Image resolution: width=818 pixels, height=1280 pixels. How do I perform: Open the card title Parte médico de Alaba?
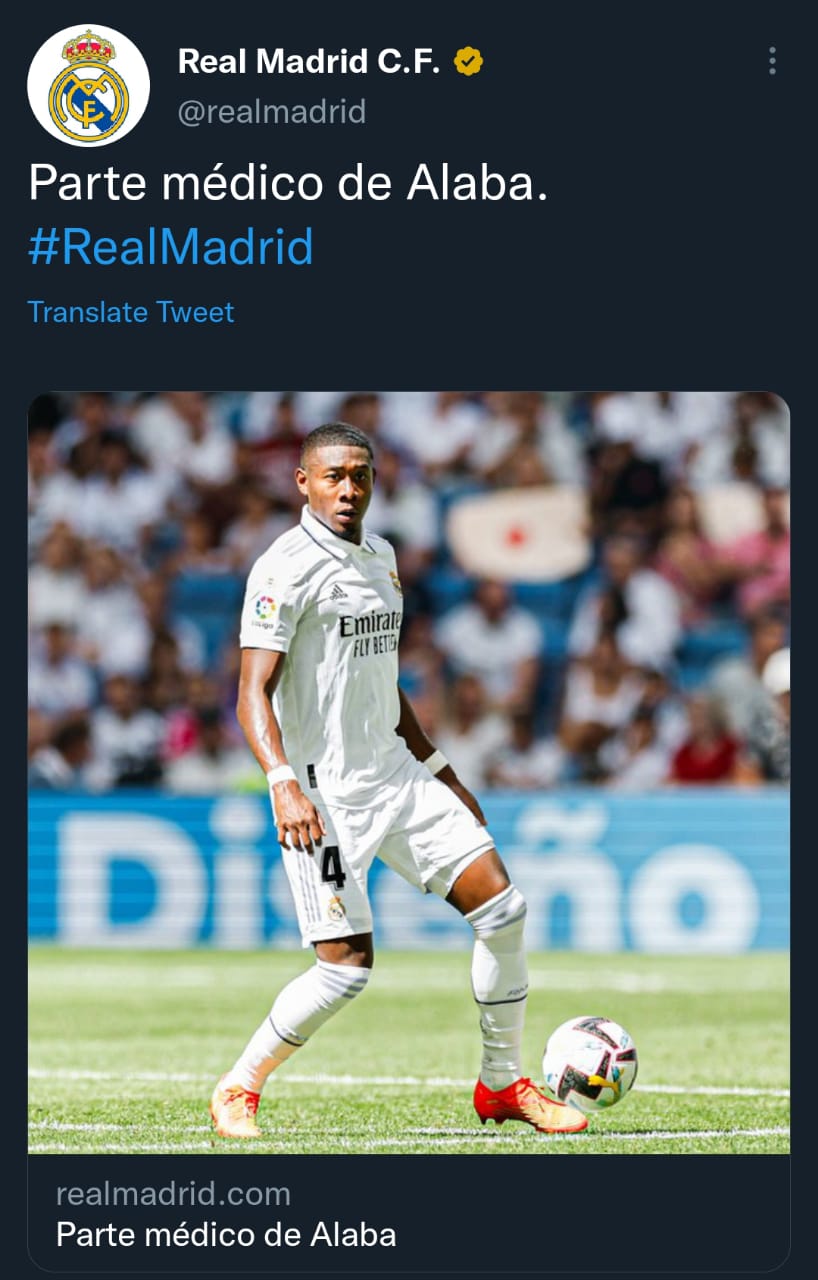point(226,1235)
